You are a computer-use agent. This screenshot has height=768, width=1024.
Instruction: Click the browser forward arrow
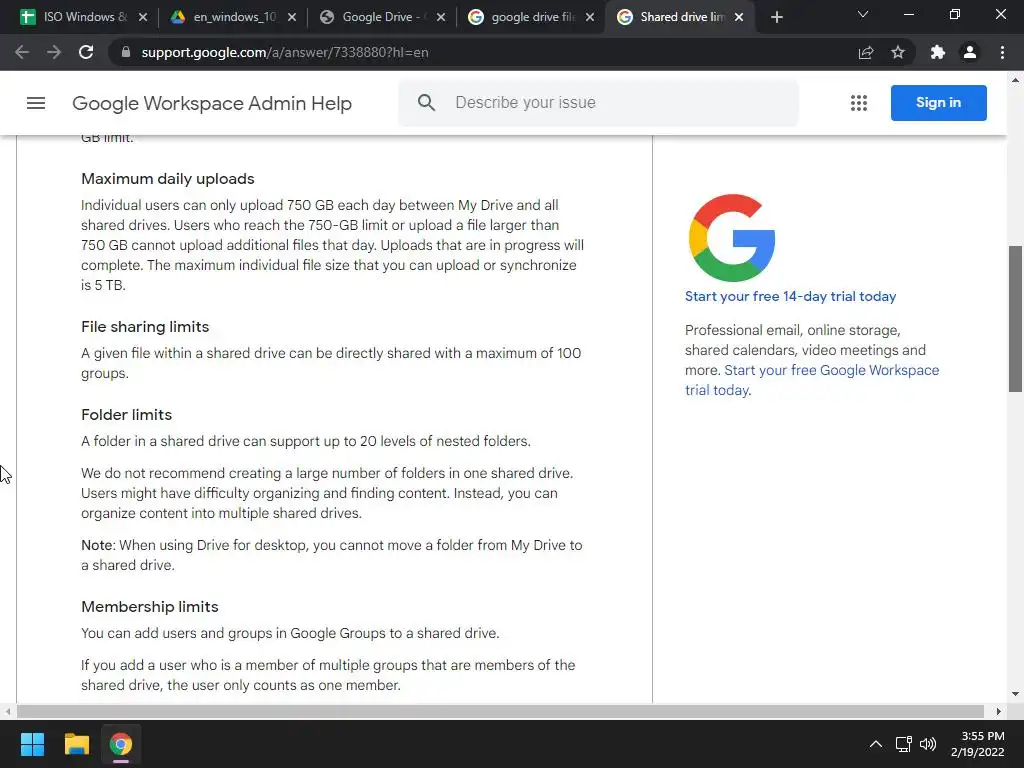coord(54,52)
